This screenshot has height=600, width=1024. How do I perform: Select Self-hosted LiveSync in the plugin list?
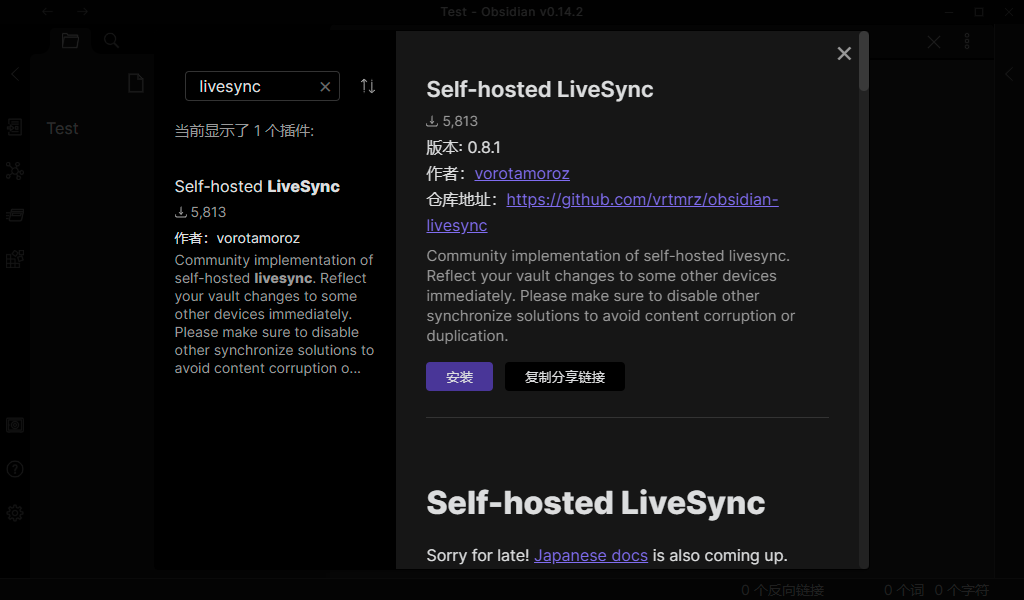pos(274,276)
